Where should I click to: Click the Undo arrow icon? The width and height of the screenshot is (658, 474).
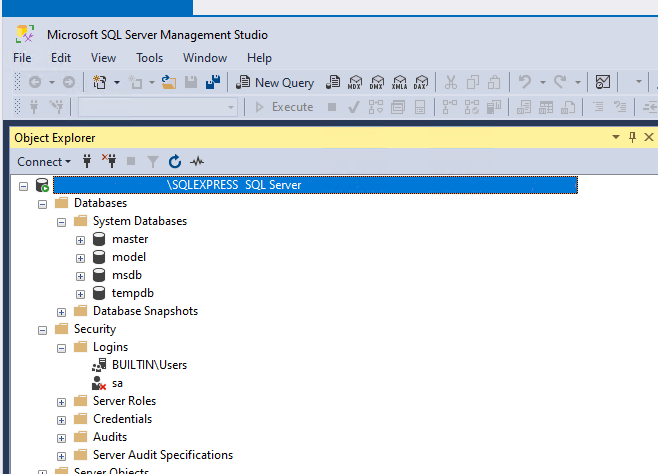[525, 82]
